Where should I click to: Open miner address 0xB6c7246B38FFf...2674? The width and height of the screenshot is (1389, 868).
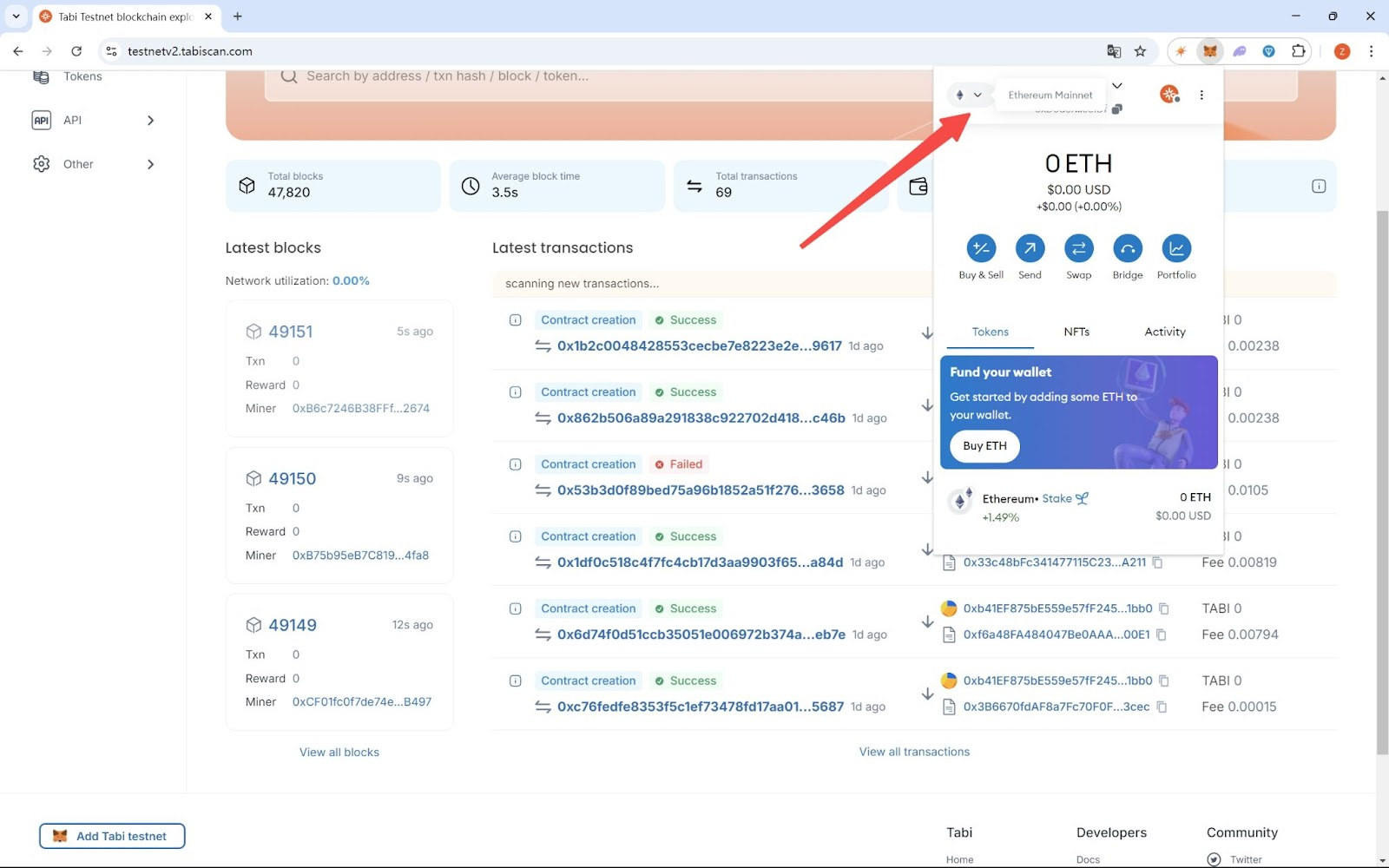click(361, 408)
